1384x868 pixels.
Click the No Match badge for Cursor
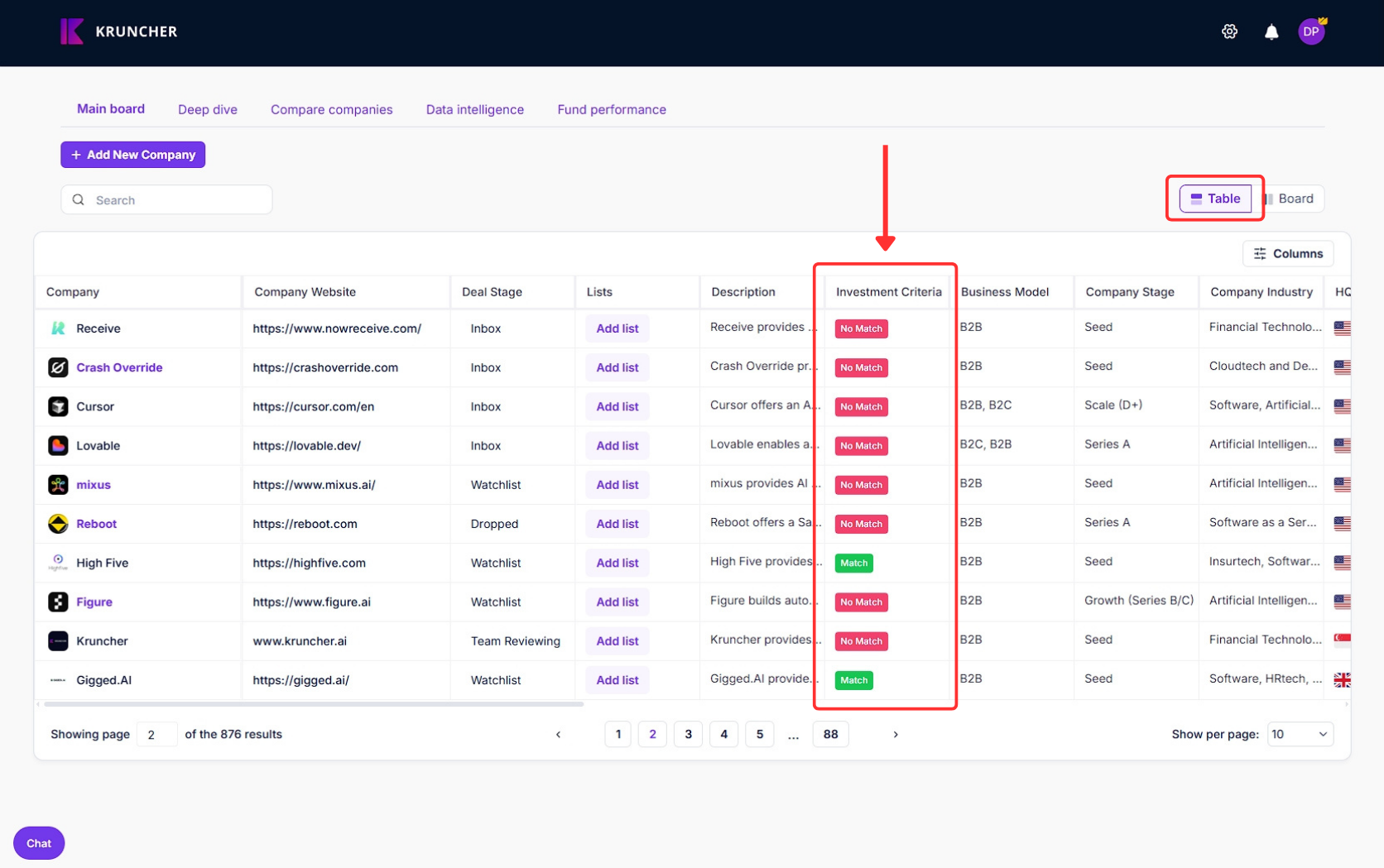point(861,406)
